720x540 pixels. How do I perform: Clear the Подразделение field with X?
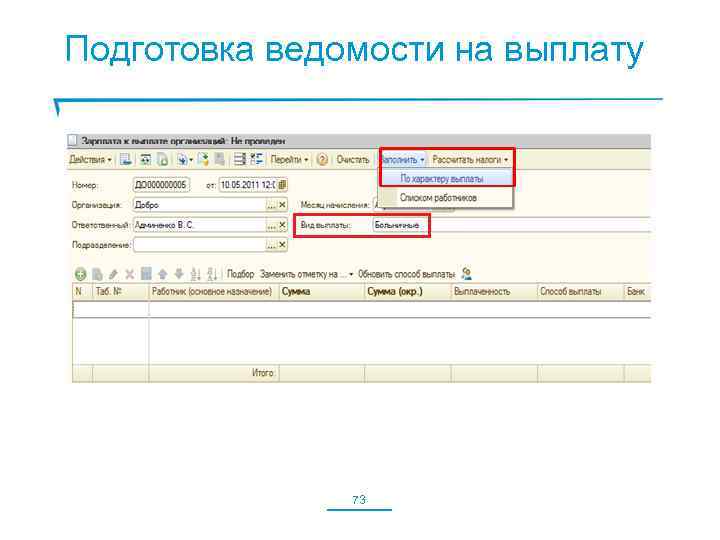[x=282, y=246]
